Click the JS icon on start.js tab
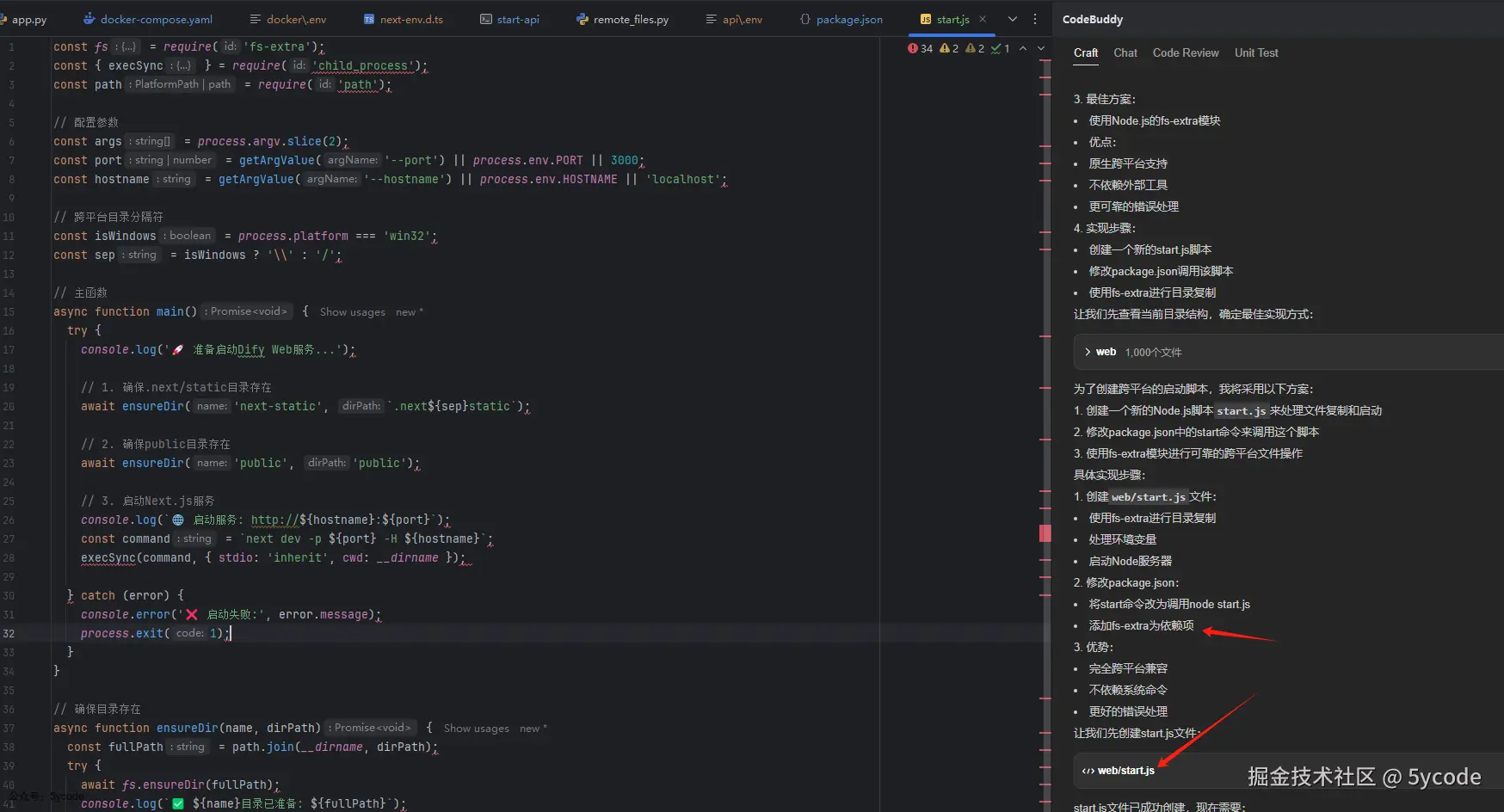 pyautogui.click(x=926, y=19)
